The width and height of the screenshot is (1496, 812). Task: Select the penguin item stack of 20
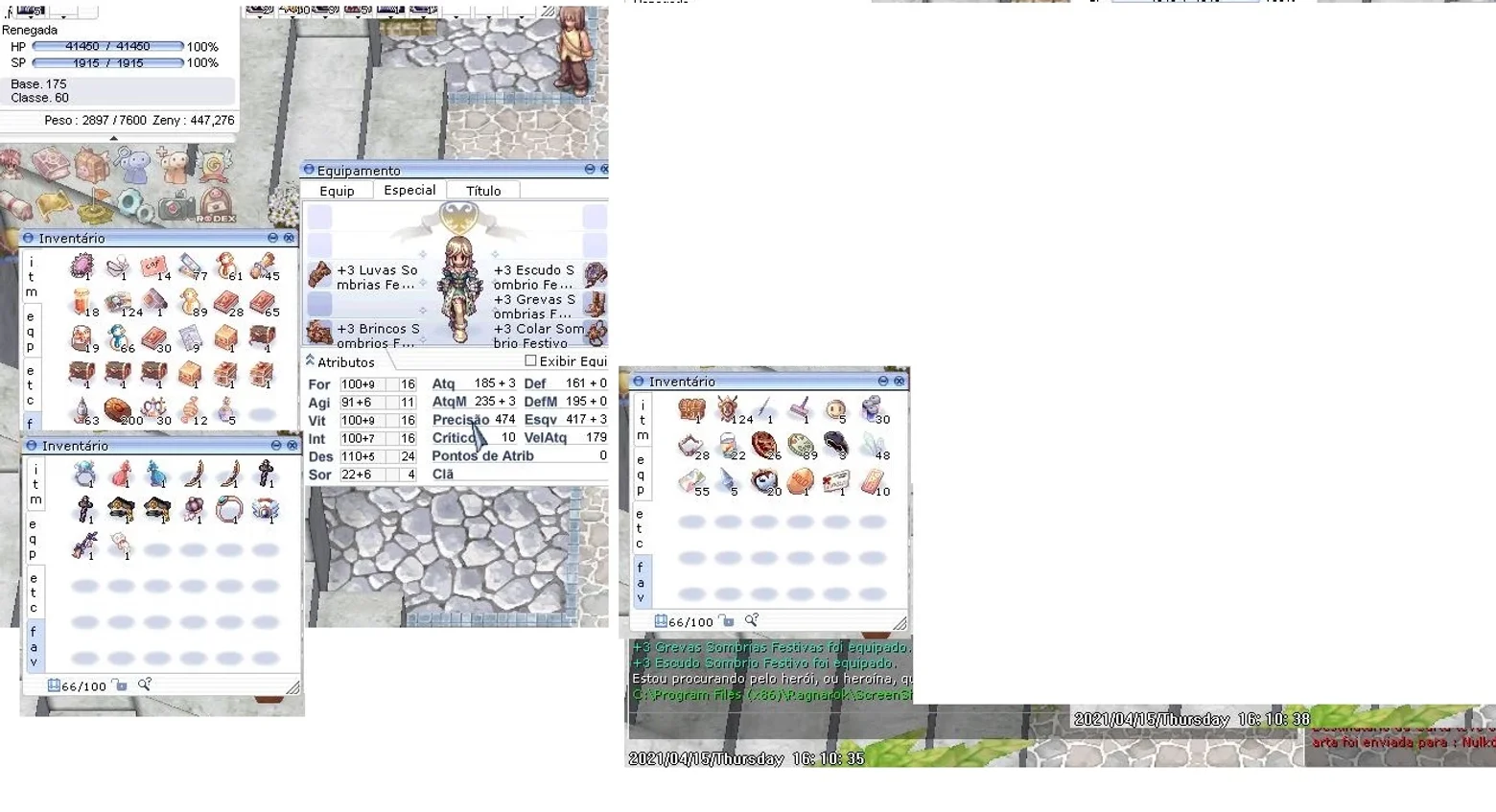coord(763,482)
